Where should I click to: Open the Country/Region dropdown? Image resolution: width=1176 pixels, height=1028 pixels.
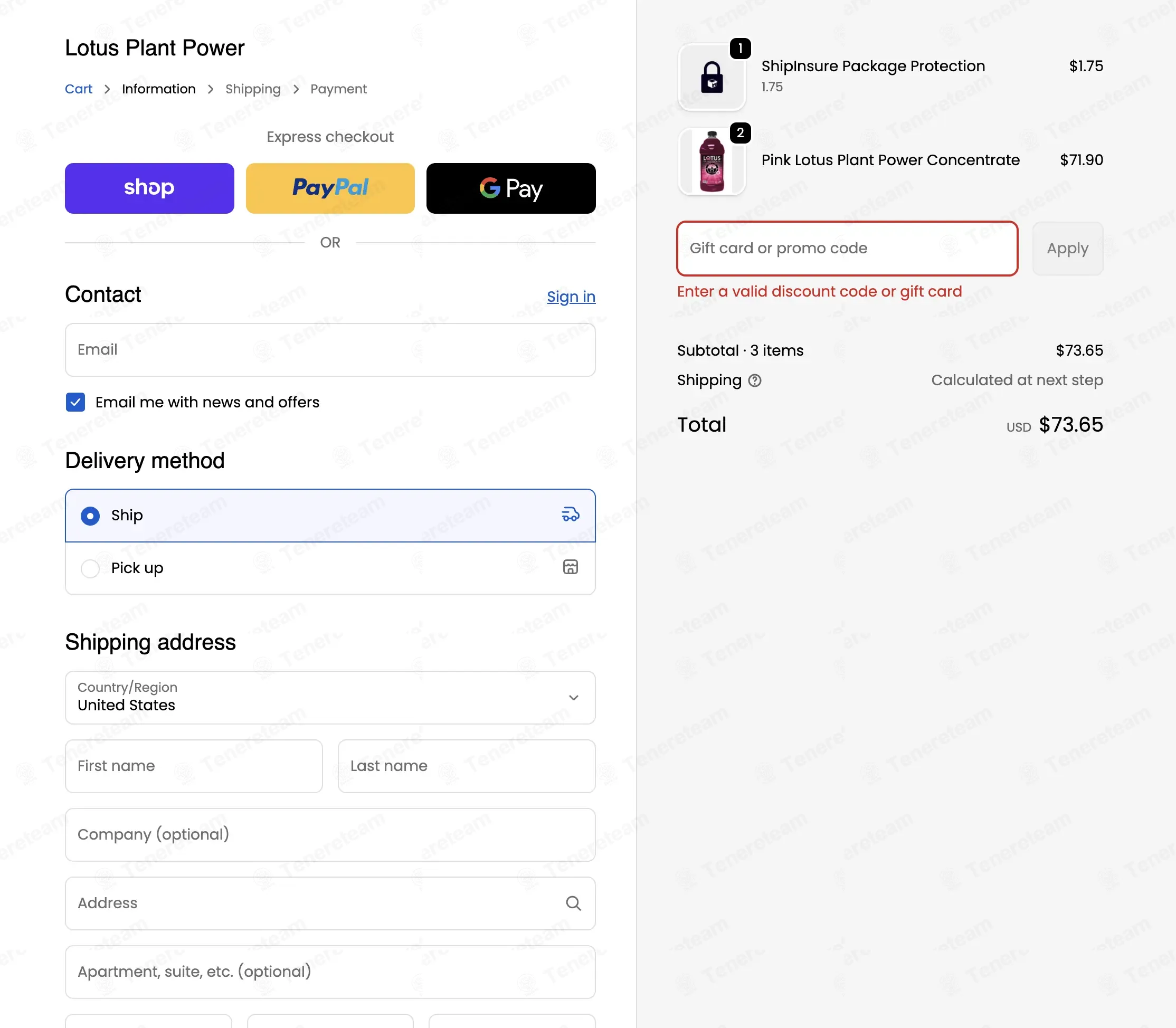330,698
